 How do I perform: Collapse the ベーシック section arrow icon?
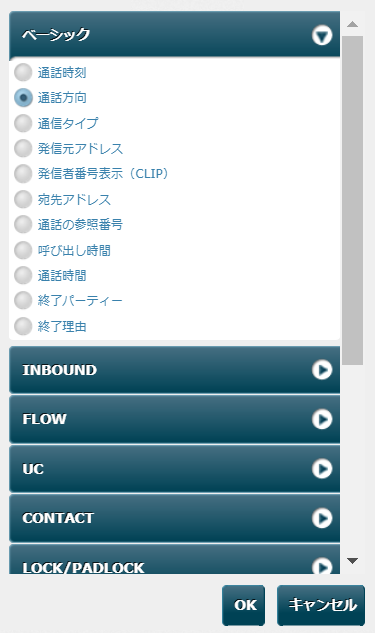[322, 35]
